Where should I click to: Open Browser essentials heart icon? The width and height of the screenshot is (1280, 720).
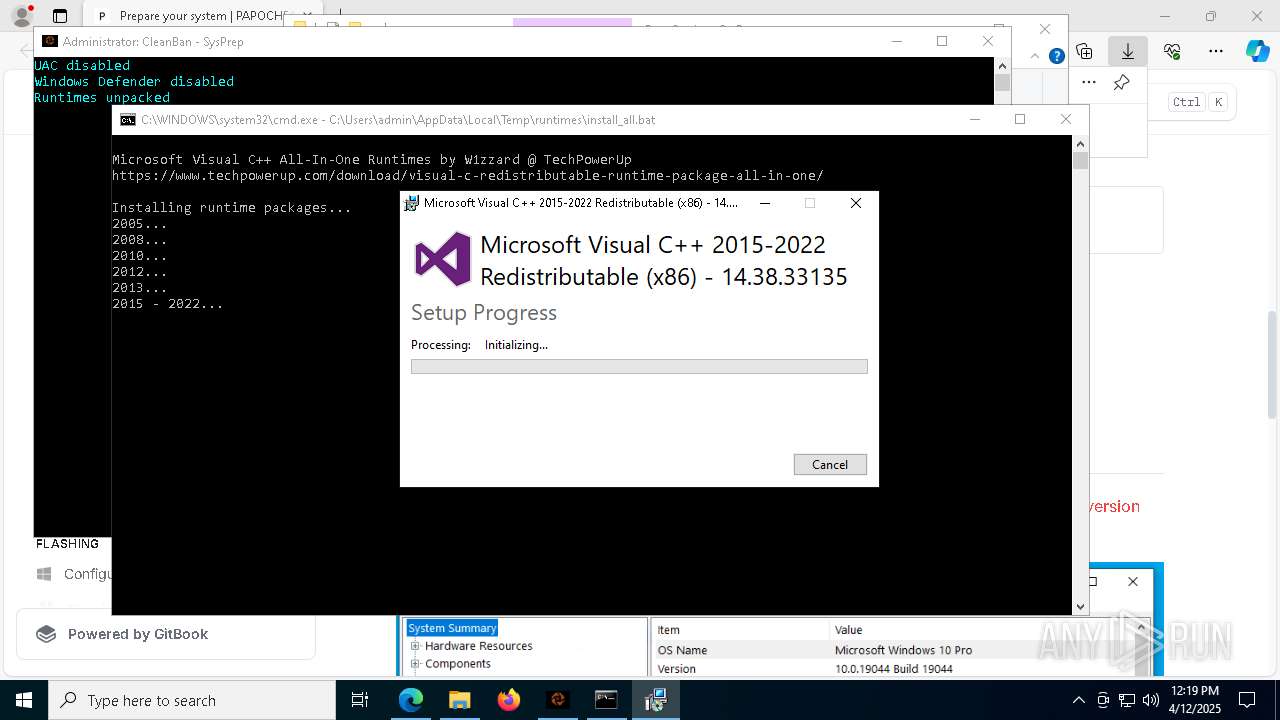coord(1172,51)
